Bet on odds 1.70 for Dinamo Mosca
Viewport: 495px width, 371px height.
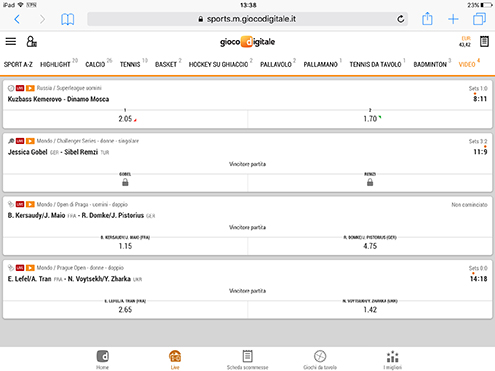[x=370, y=119]
